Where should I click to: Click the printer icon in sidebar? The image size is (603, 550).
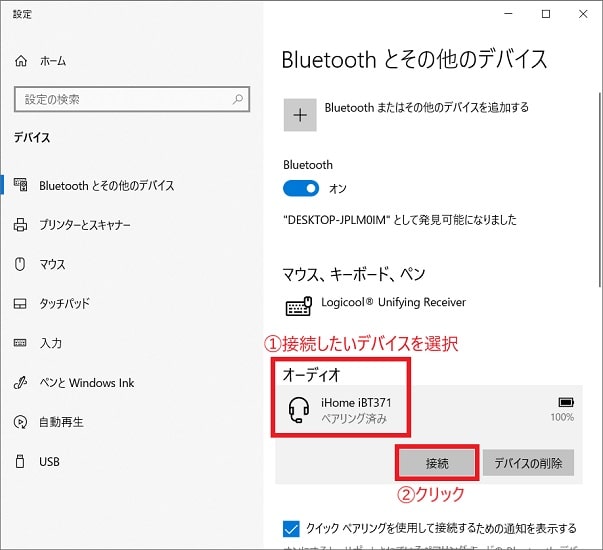click(20, 225)
